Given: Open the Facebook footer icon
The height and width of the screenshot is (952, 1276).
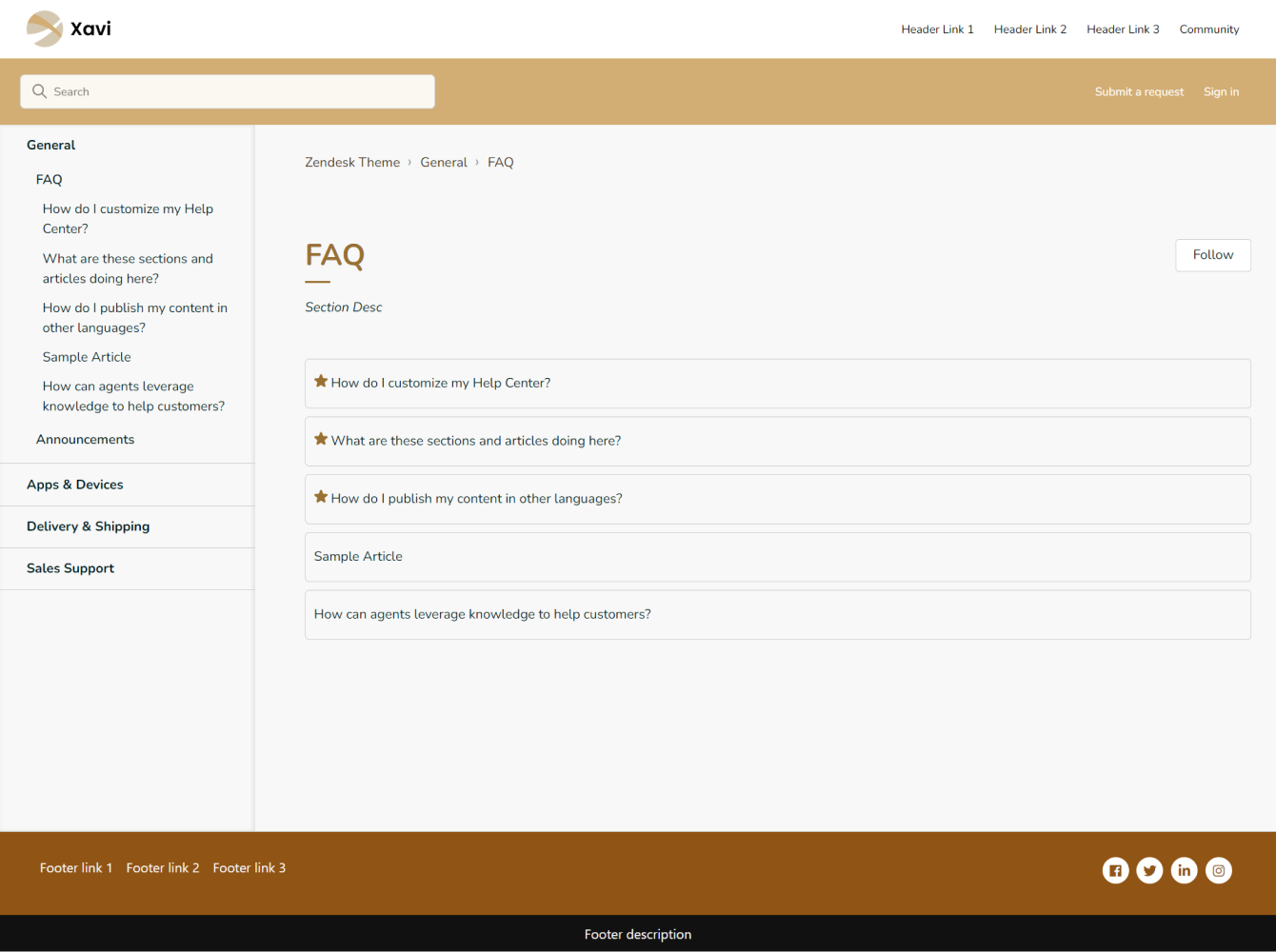Looking at the screenshot, I should pos(1115,870).
